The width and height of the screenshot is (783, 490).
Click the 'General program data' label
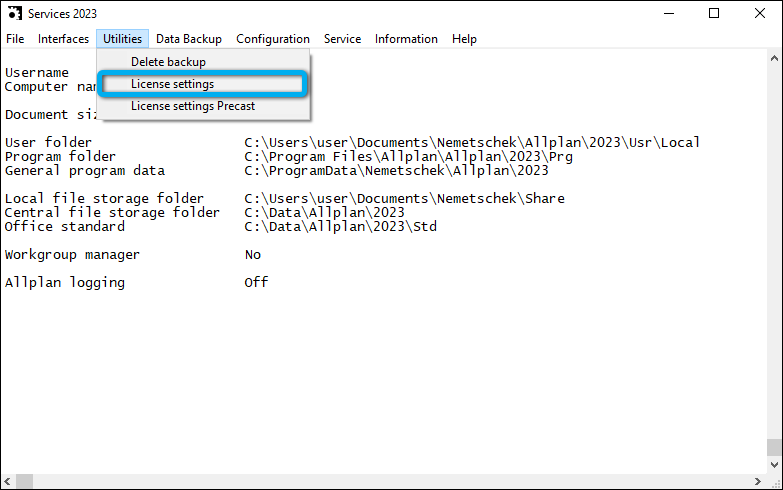[85, 170]
